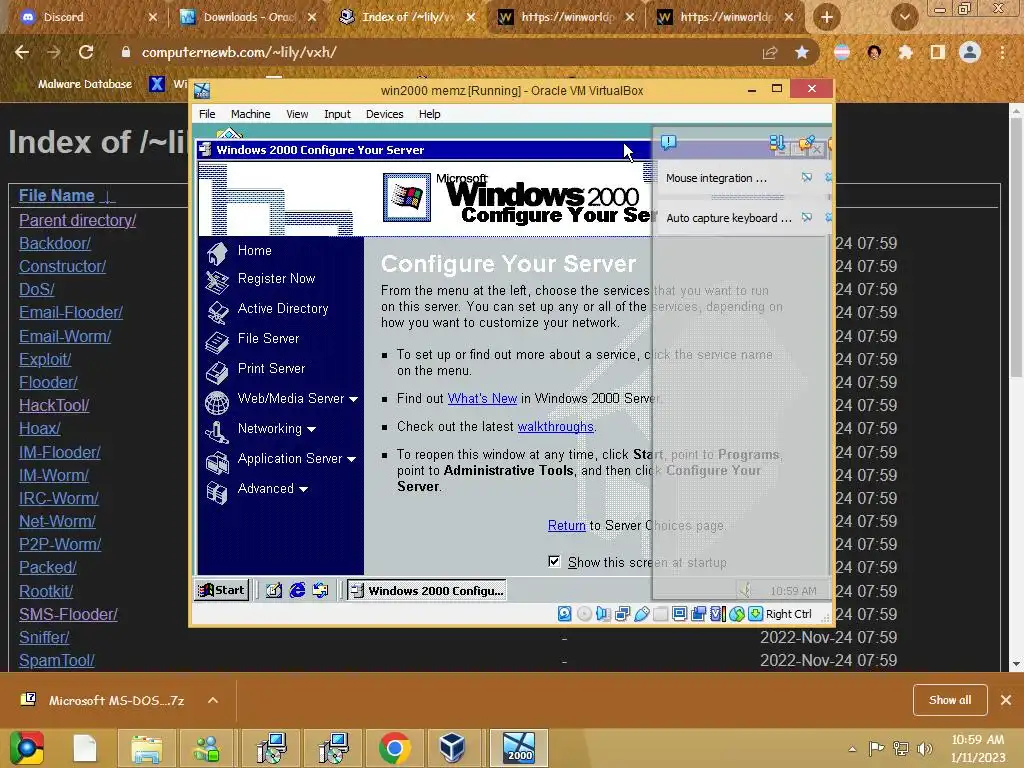Viewport: 1024px width, 768px height.
Task: Open the Print Server section
Action: click(271, 369)
